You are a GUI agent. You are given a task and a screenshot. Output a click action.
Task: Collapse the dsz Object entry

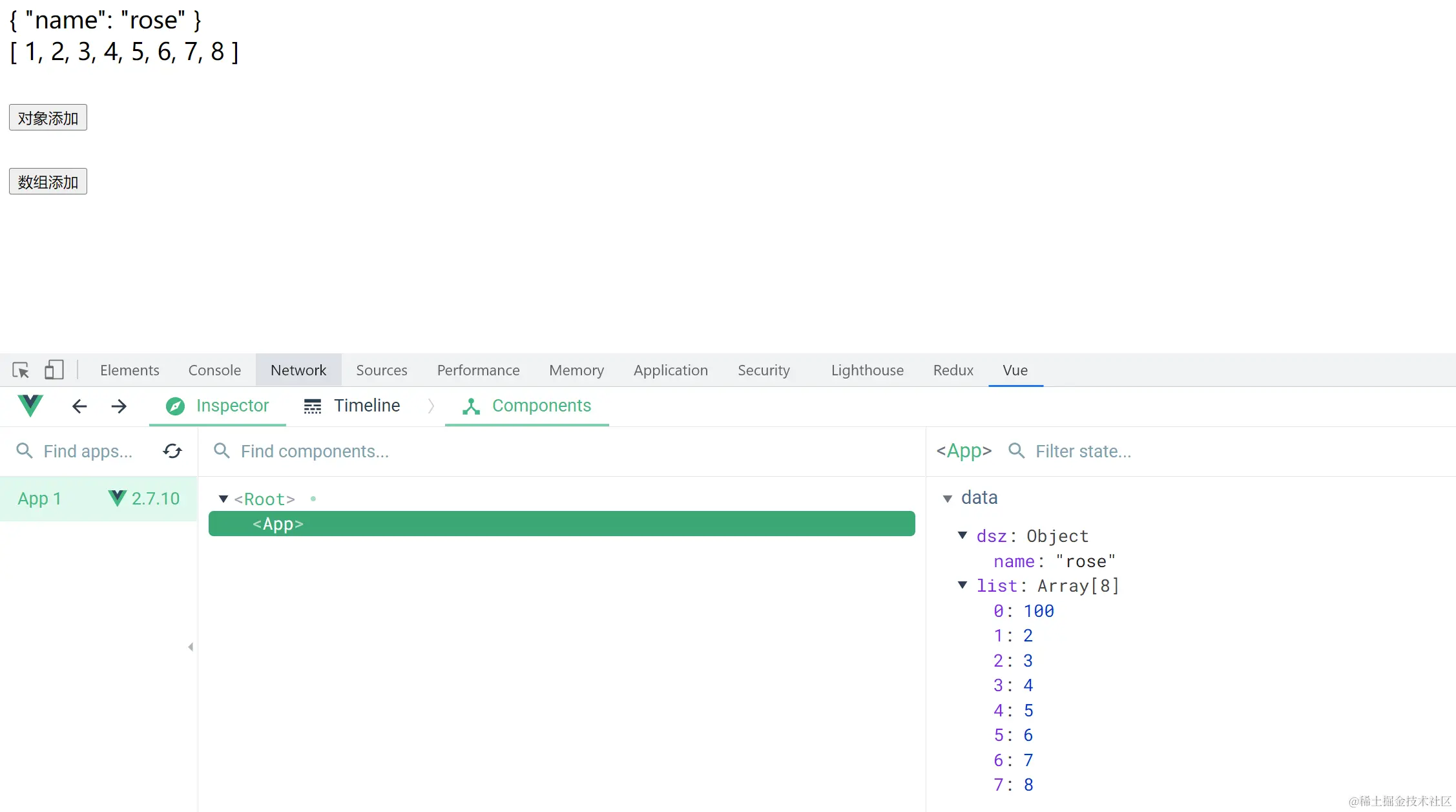coord(962,535)
